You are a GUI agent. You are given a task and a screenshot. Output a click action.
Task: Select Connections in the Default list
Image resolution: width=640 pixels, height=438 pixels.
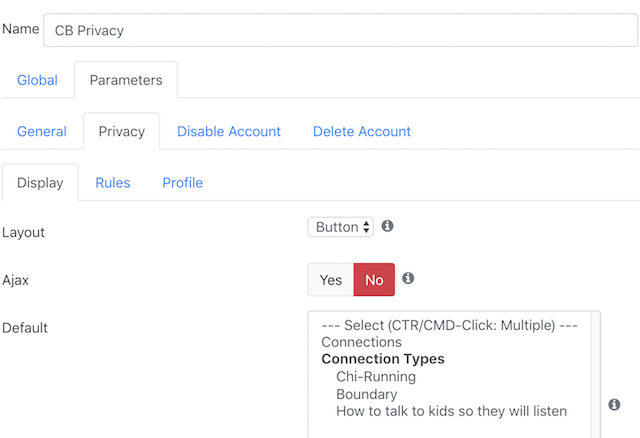(361, 342)
